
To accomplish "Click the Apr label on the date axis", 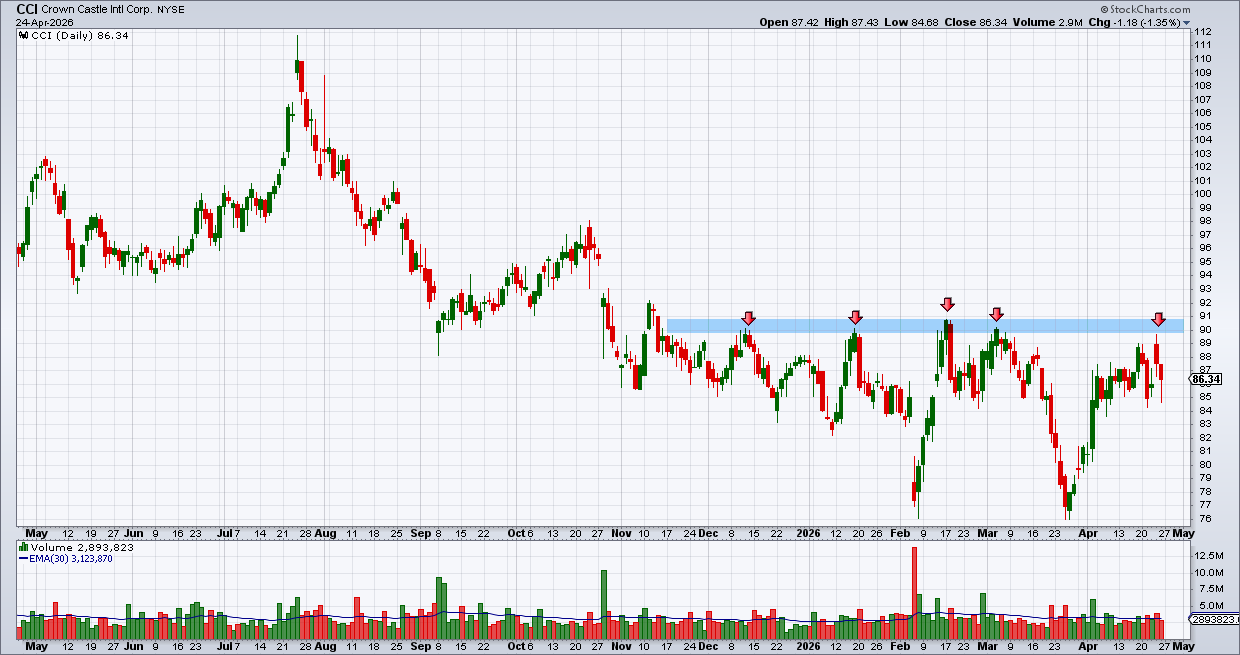I will pos(1089,534).
